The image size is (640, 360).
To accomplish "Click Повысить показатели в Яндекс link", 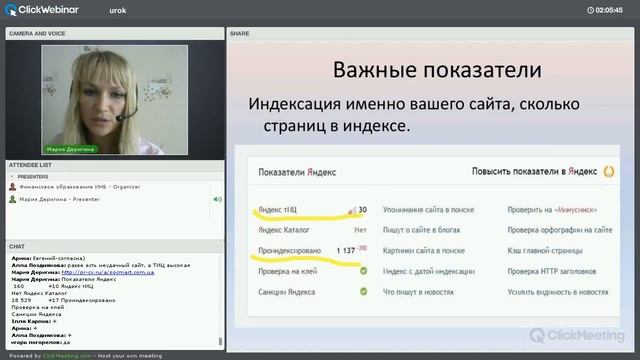I will tap(534, 171).
